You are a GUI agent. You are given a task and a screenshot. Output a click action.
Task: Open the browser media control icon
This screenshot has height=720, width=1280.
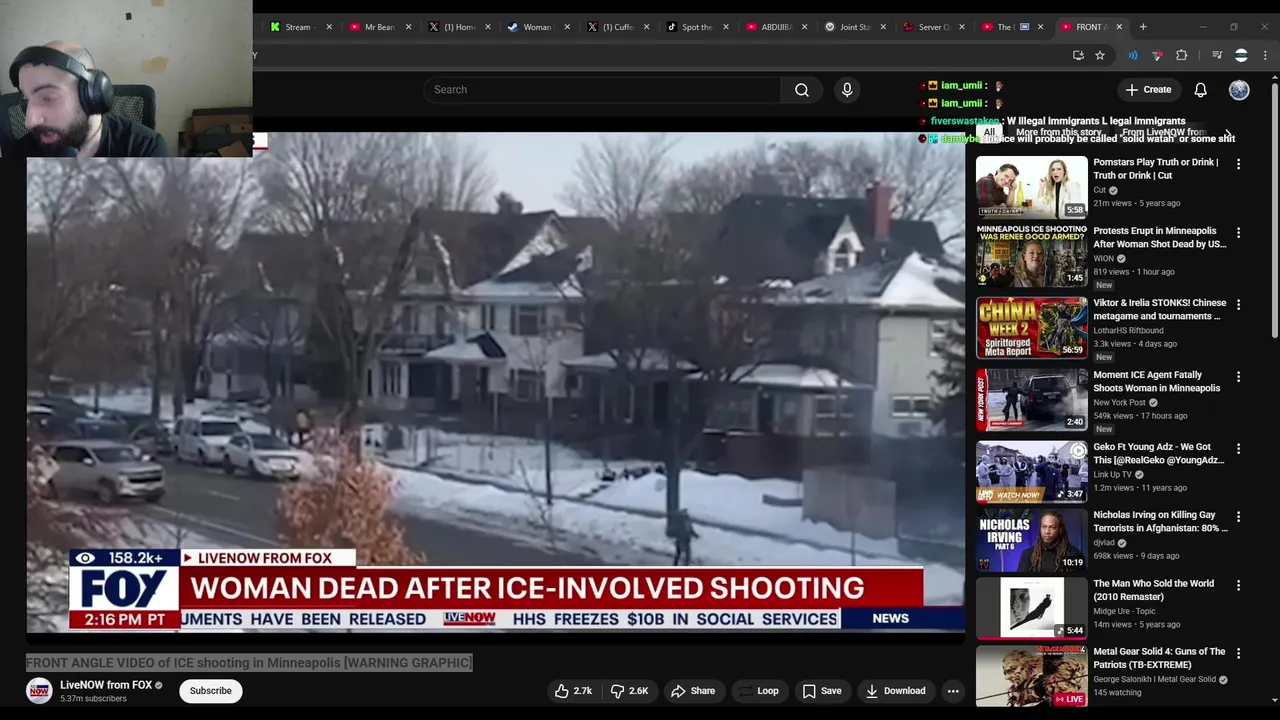click(1217, 55)
